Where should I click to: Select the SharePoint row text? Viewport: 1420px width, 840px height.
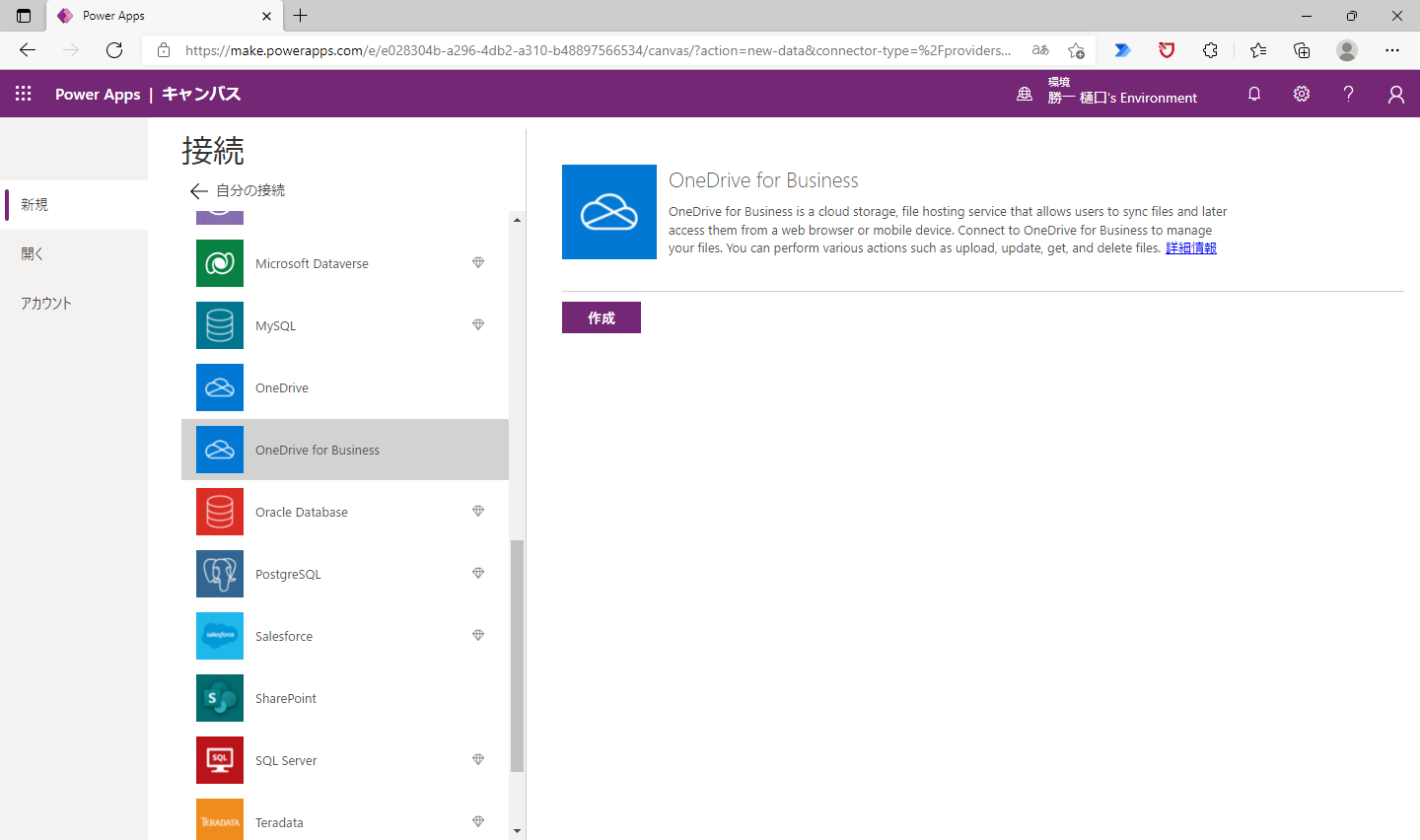point(286,699)
